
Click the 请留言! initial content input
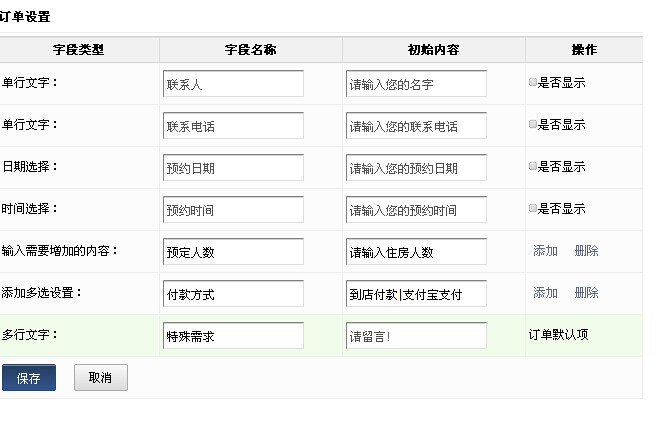coord(416,336)
